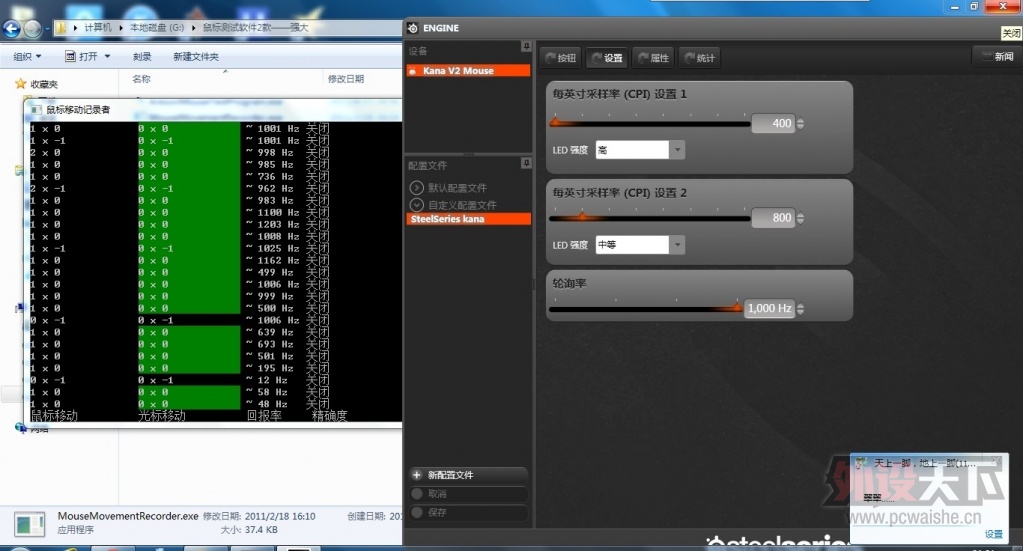This screenshot has height=551, width=1023.
Task: Close the 天上一脚 notification popup
Action: pos(996,461)
